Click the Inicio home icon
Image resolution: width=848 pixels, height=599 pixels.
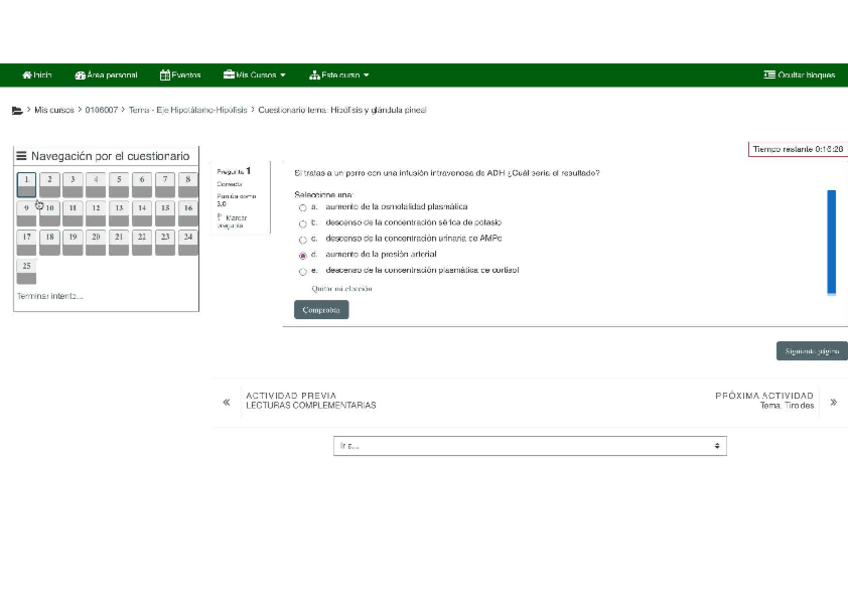28,75
